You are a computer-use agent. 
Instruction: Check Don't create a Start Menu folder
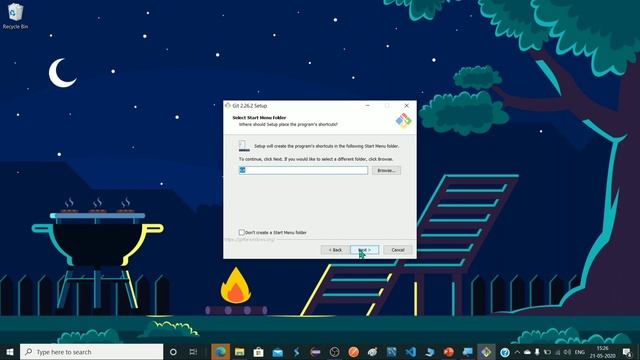242,232
